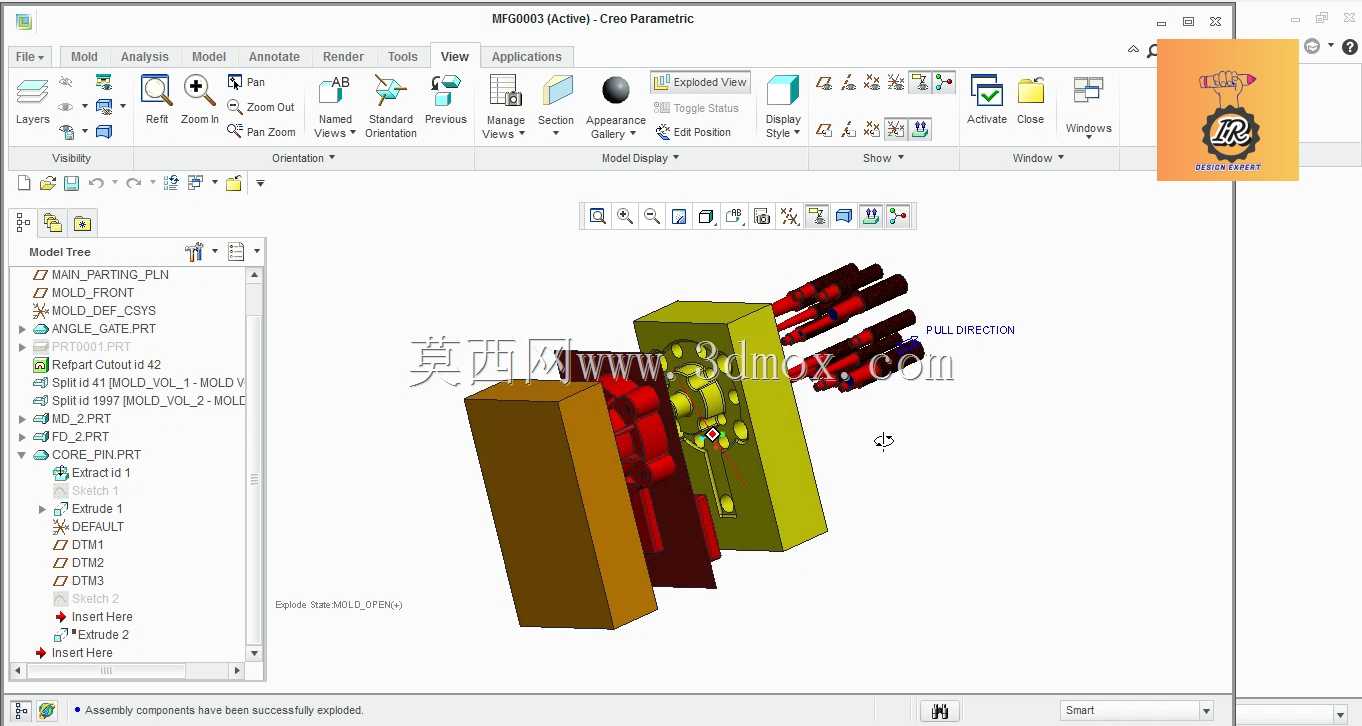The image size is (1362, 726).
Task: Toggle pull direction arrows in ribbon Show group
Action: (x=921, y=129)
